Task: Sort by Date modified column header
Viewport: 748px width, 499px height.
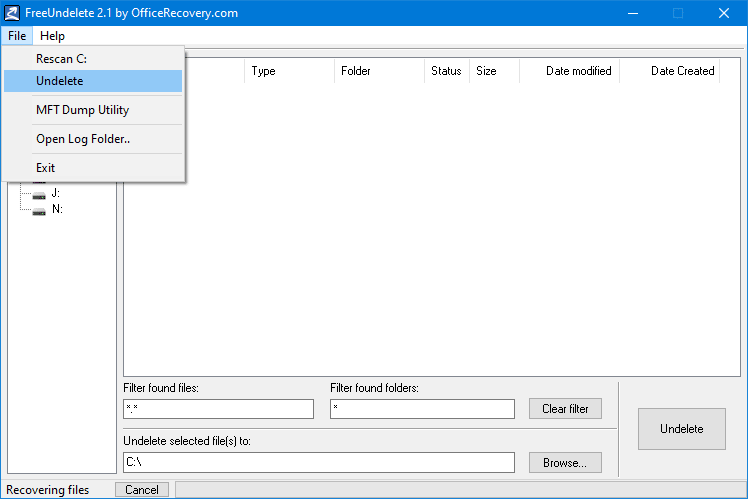Action: point(570,71)
